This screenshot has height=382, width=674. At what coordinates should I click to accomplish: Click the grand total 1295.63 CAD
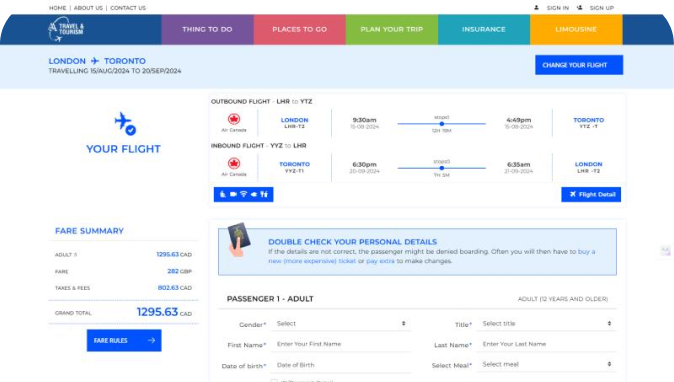tap(164, 312)
